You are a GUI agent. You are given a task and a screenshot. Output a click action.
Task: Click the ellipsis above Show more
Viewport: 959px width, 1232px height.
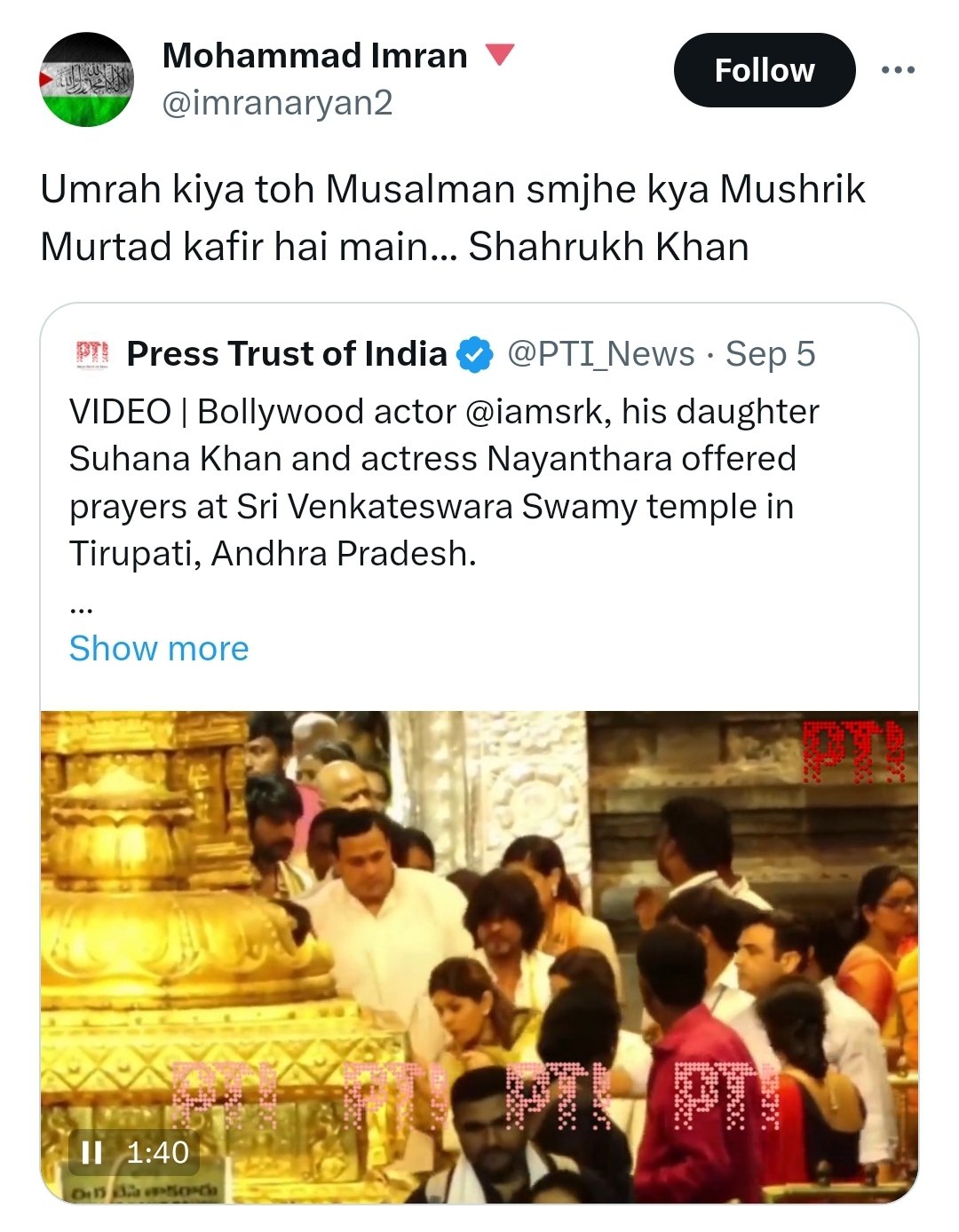(82, 609)
